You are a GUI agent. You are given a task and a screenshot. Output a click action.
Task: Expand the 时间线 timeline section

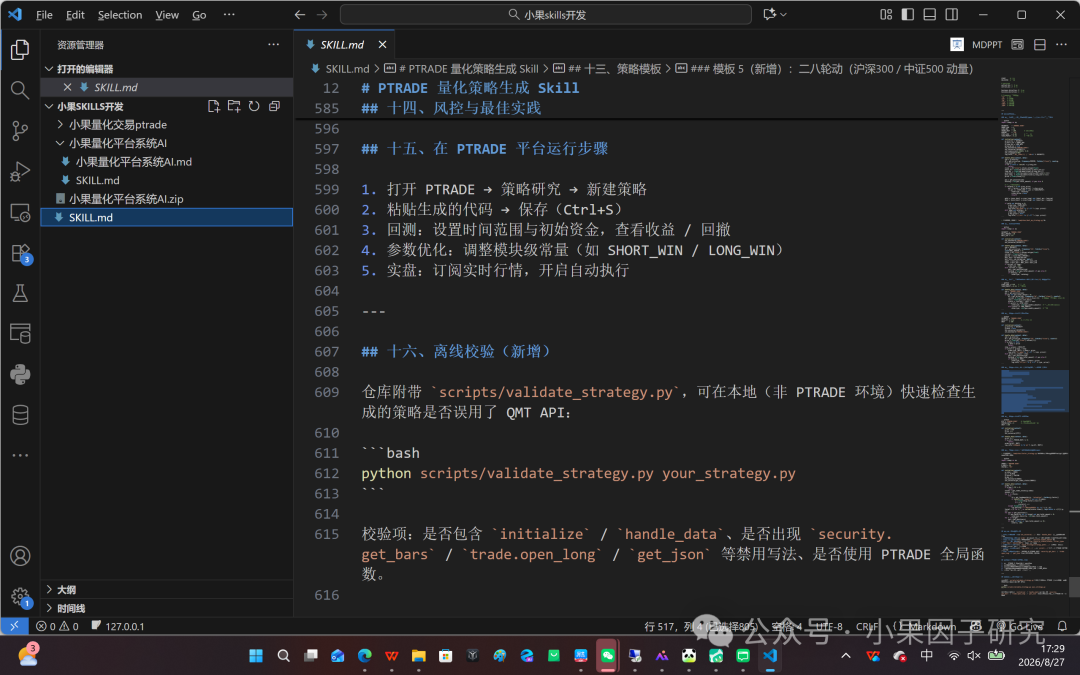(x=49, y=608)
